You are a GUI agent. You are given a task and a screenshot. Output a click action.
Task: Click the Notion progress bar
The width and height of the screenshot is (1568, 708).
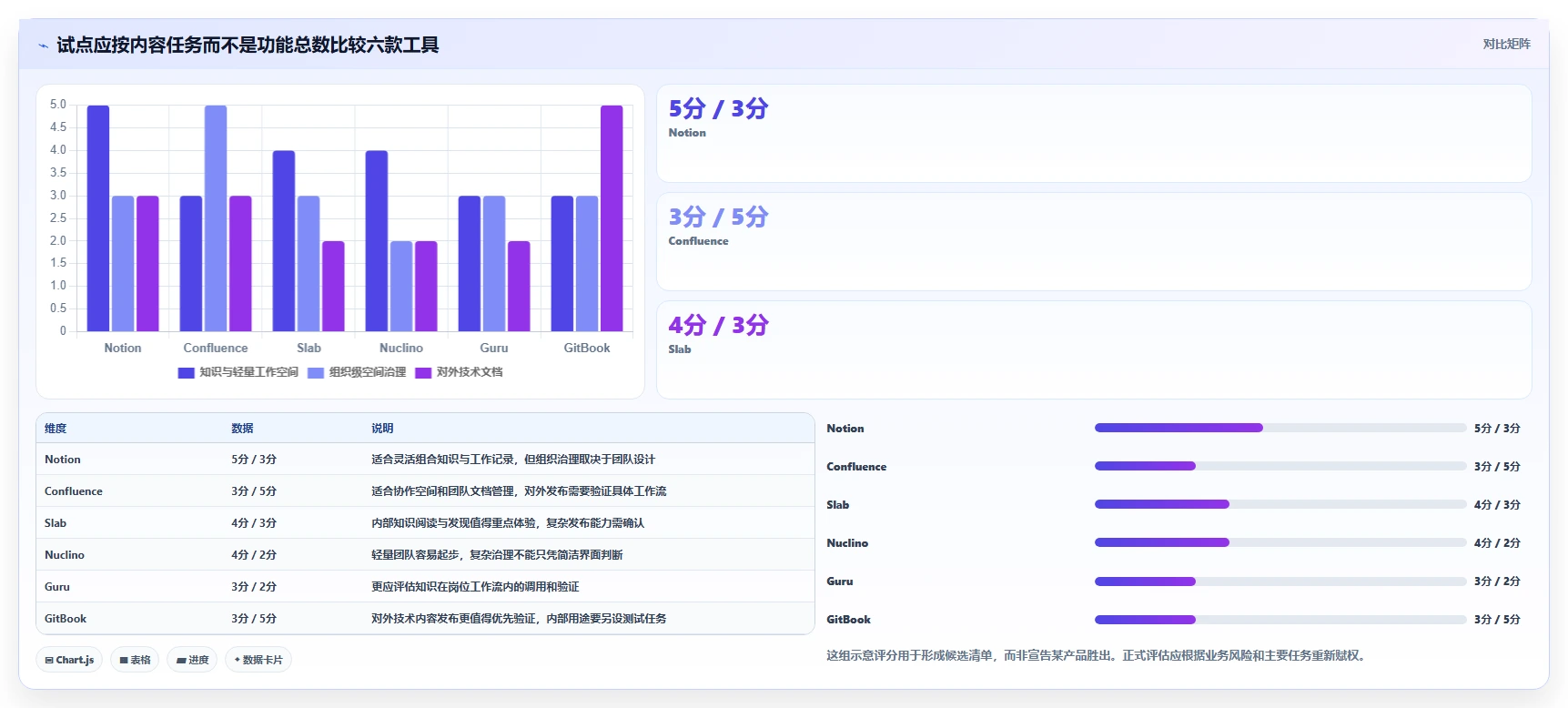click(1280, 428)
